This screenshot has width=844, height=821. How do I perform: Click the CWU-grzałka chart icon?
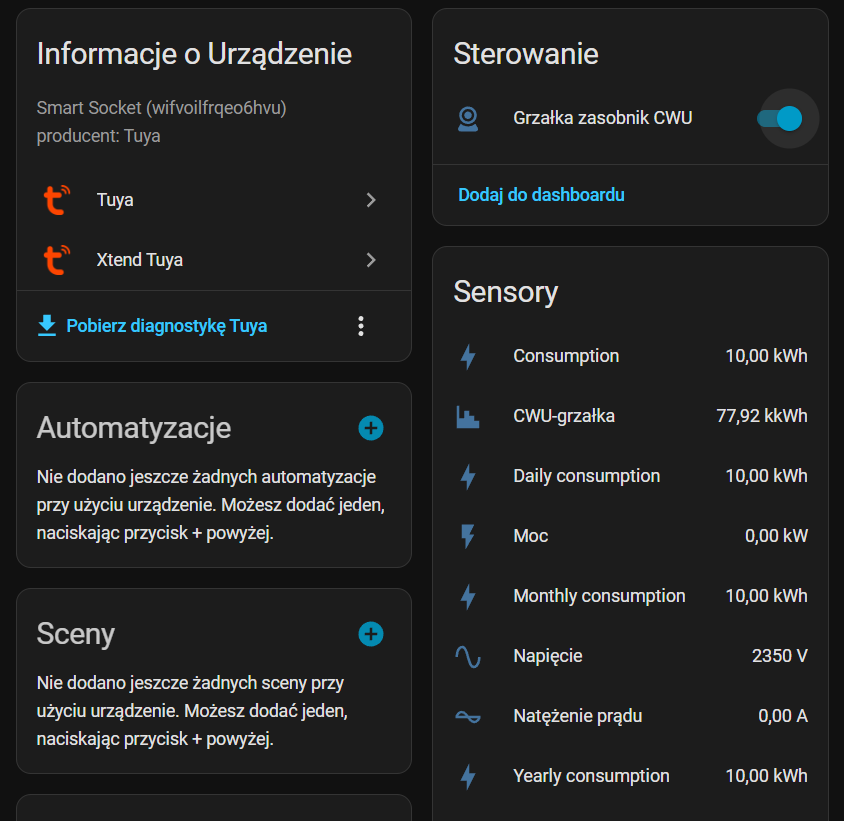468,416
